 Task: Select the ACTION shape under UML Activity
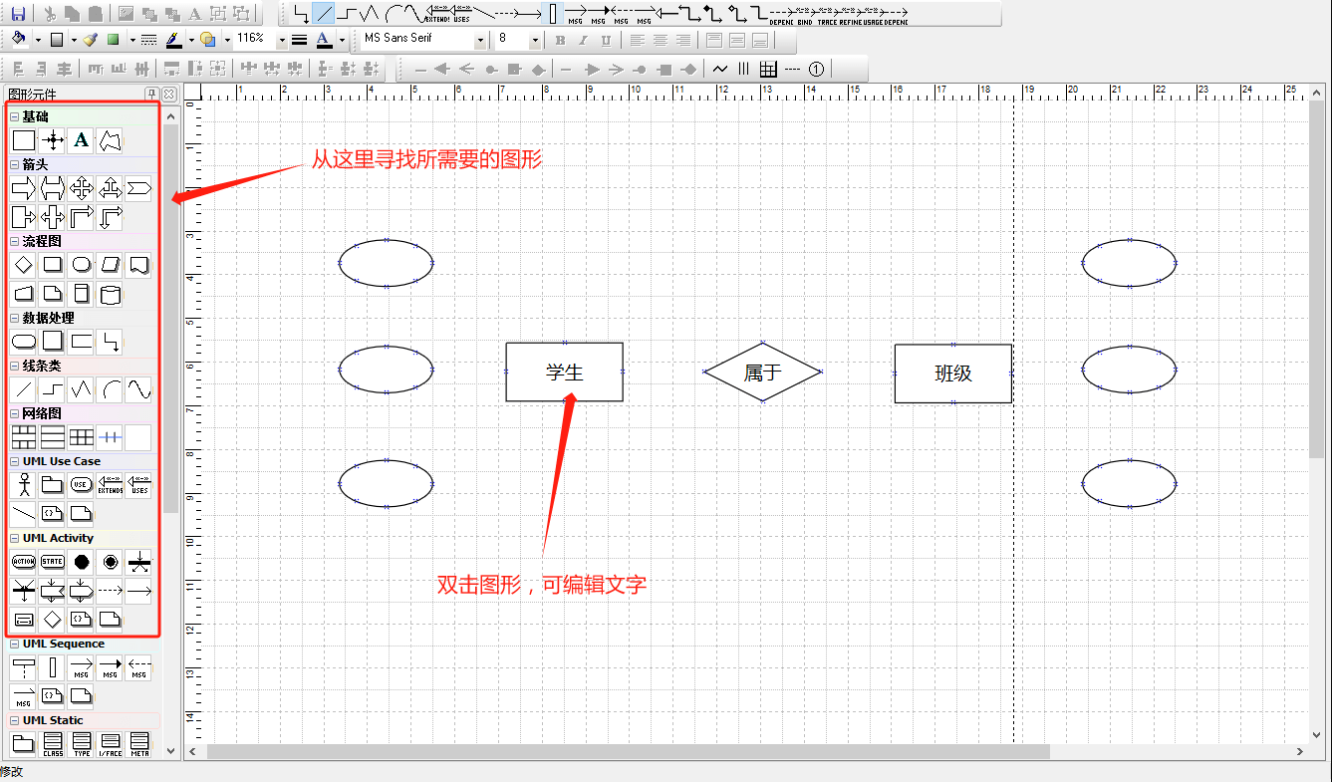pos(24,561)
